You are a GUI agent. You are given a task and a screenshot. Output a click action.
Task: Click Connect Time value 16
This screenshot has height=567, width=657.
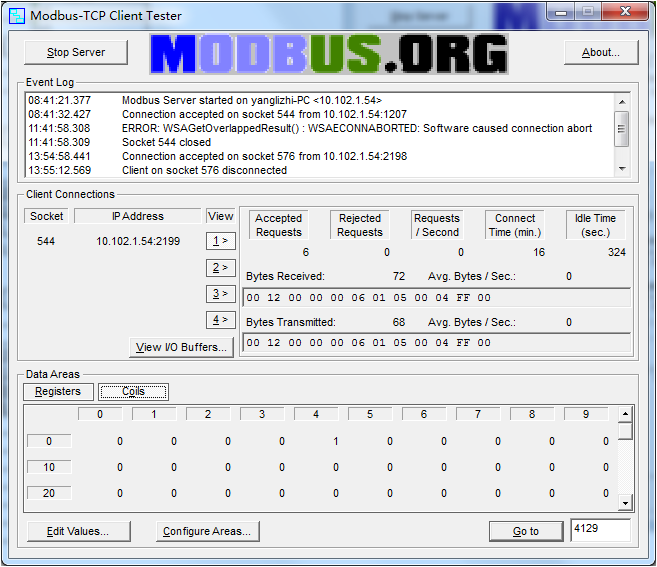(x=539, y=252)
